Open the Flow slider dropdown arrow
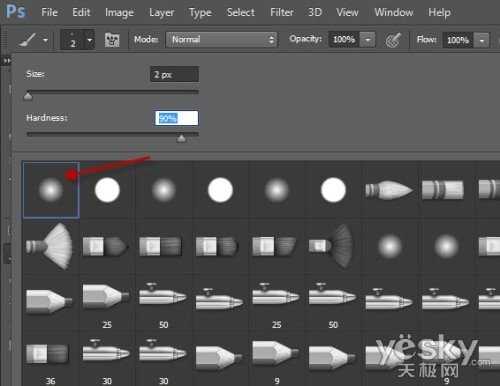The height and width of the screenshot is (386, 500). point(482,40)
